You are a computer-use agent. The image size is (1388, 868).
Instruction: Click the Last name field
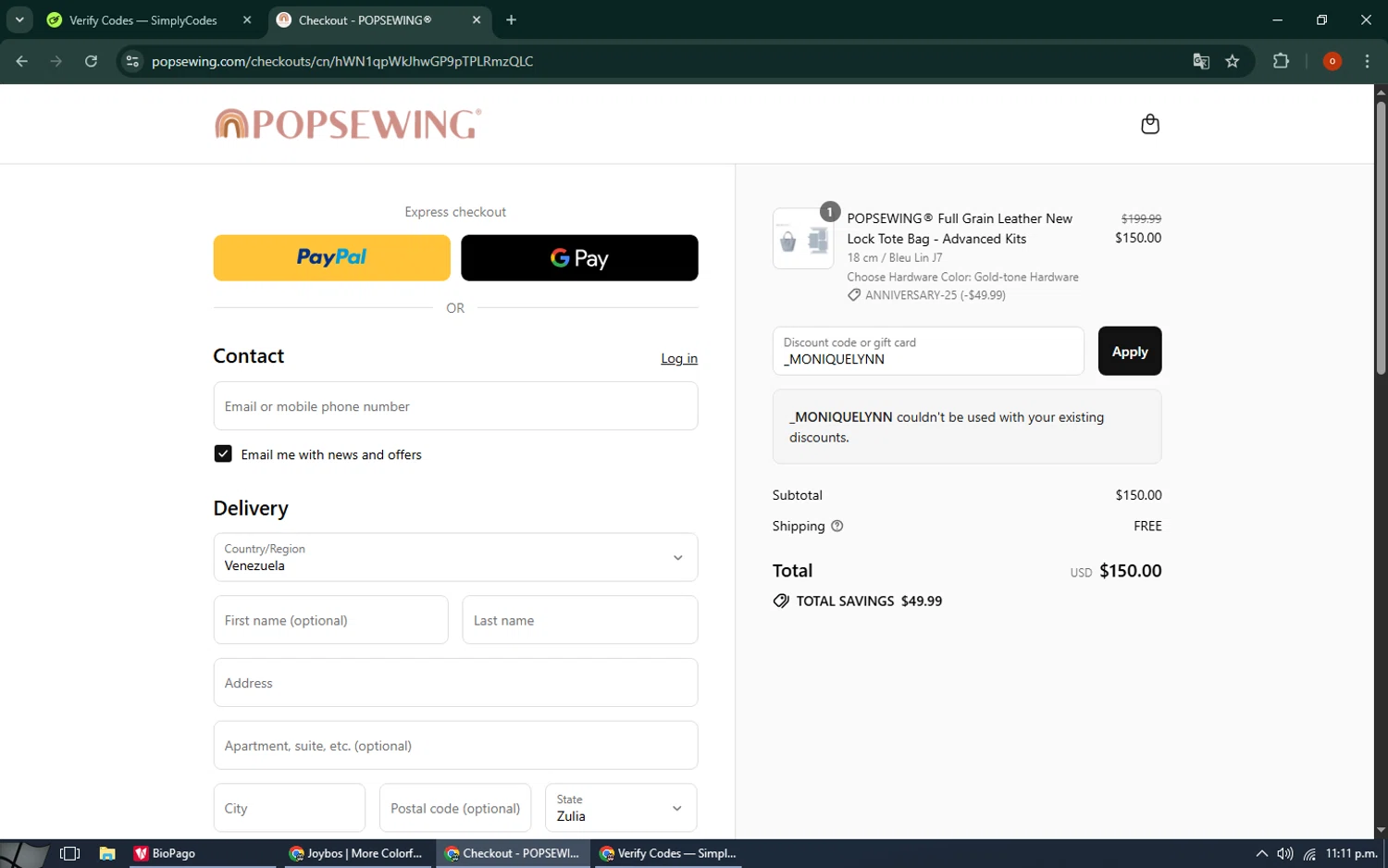580,620
